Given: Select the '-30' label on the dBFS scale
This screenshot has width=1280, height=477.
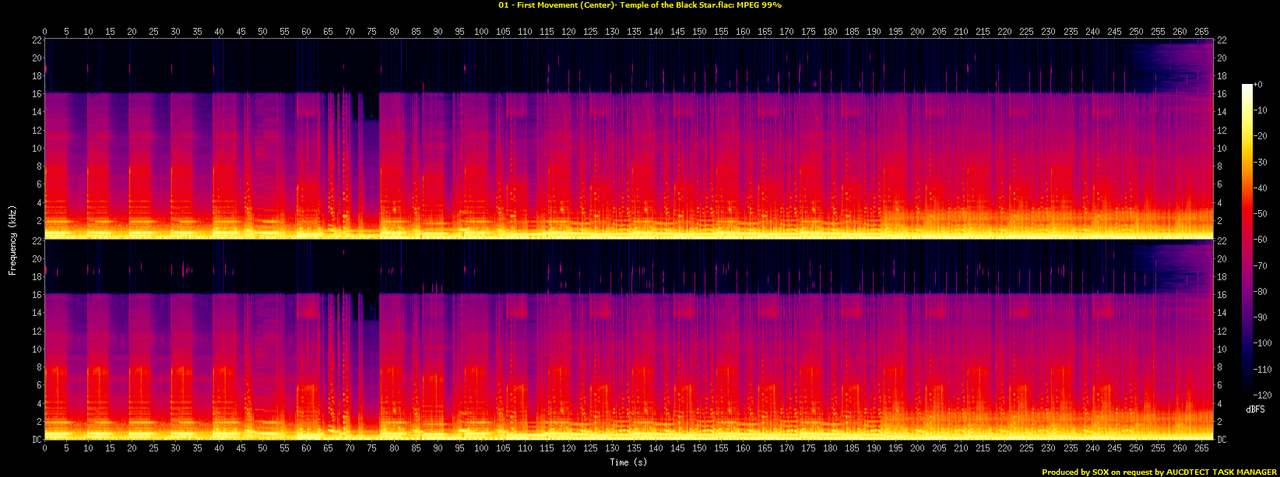Looking at the screenshot, I should point(1262,162).
